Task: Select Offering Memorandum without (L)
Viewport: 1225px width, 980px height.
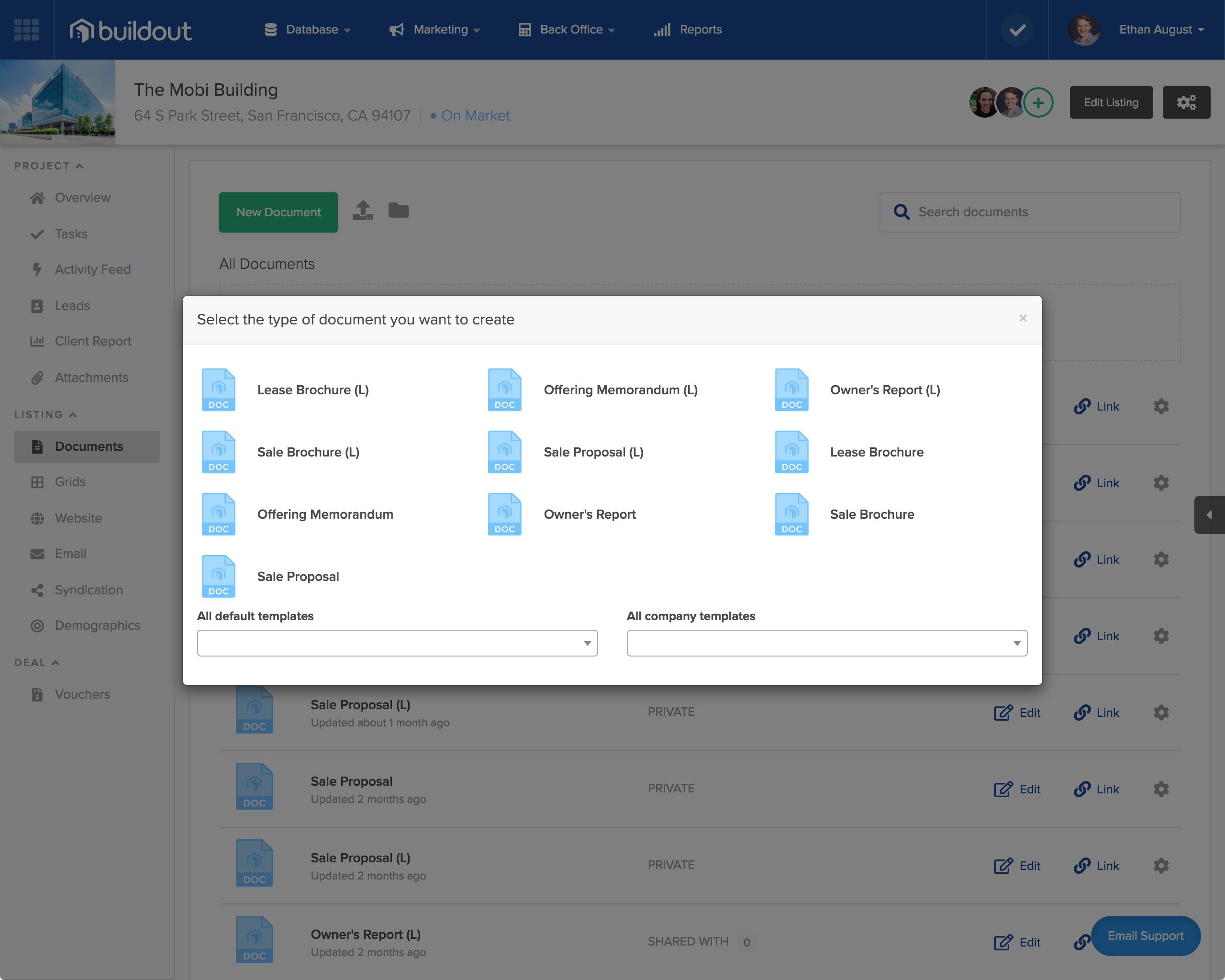Action: point(297,514)
